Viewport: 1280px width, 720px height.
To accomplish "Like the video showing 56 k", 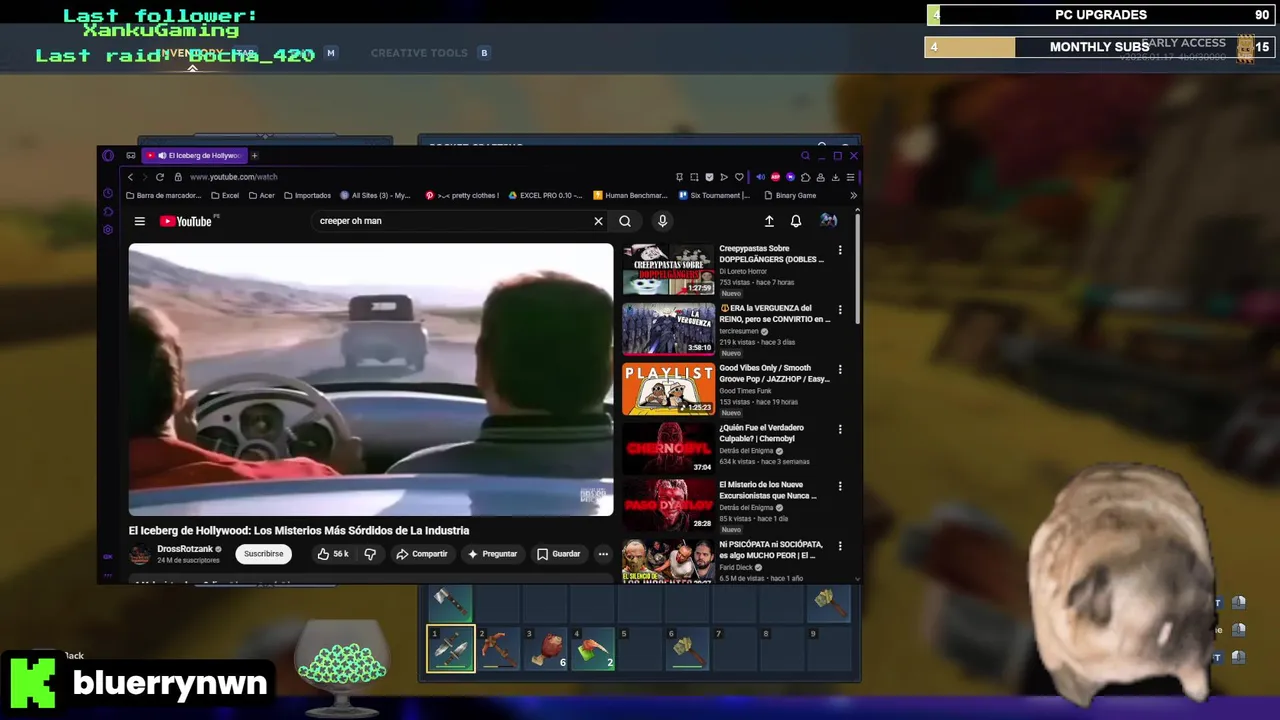I will click(333, 554).
